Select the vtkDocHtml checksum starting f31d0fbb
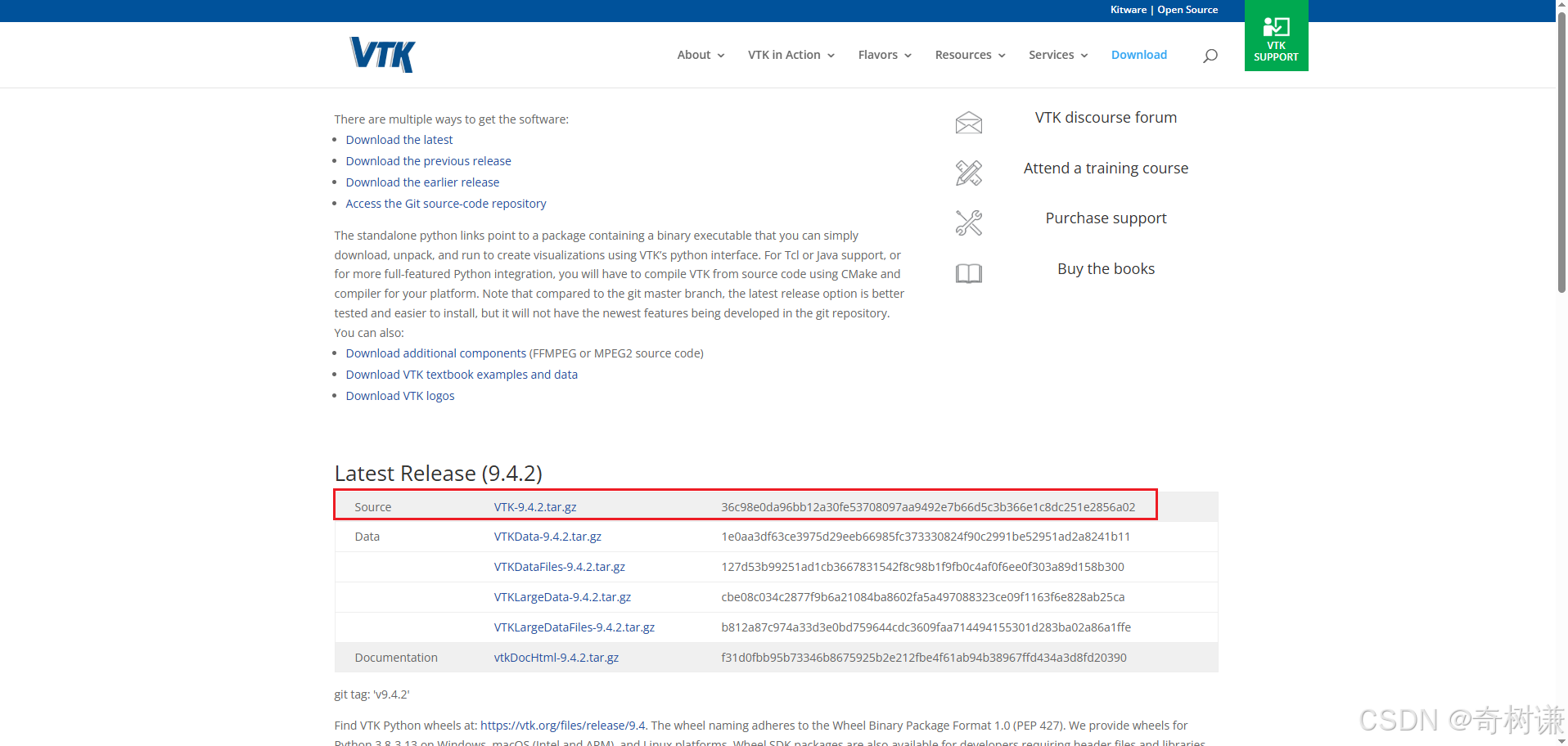1568x746 pixels. 924,658
